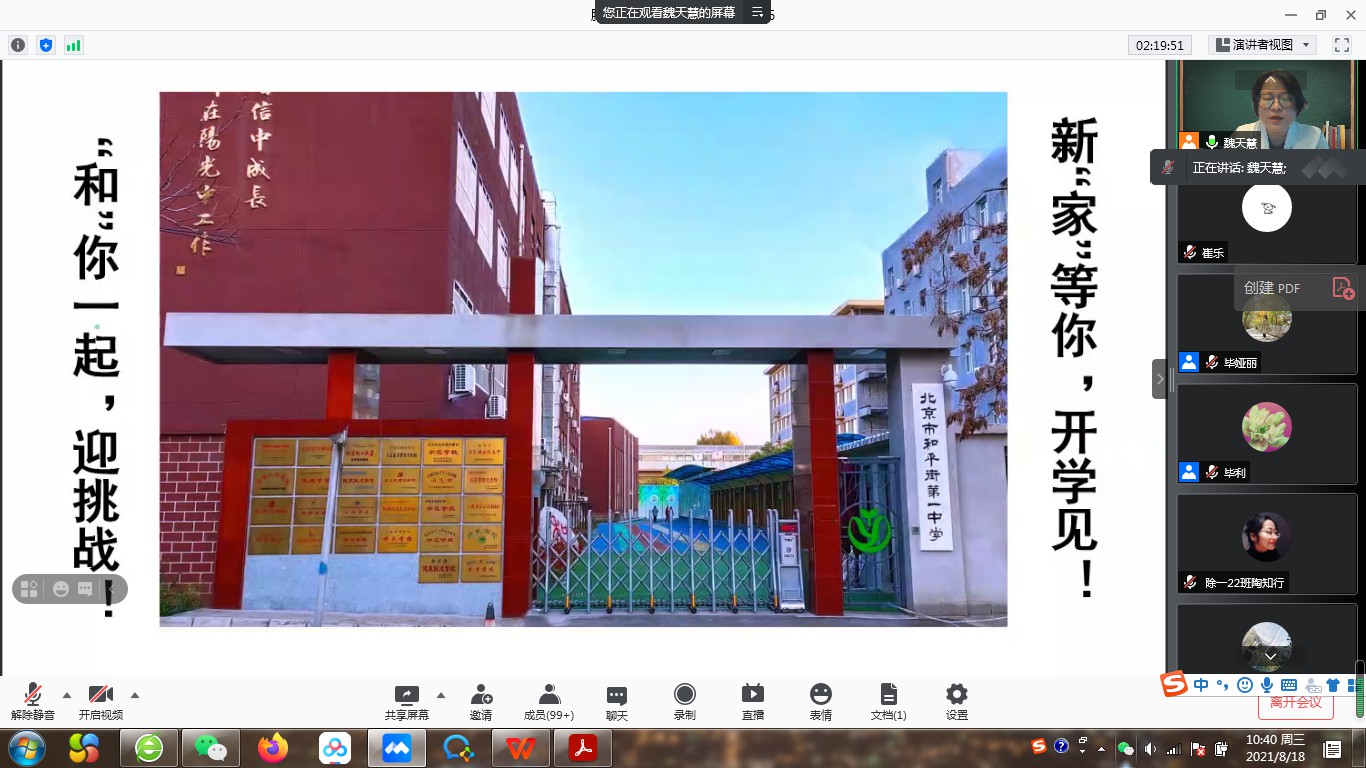Image resolution: width=1366 pixels, height=768 pixels.
Task: Expand share options arrow beside 共享屏幕
Action: (x=441, y=695)
